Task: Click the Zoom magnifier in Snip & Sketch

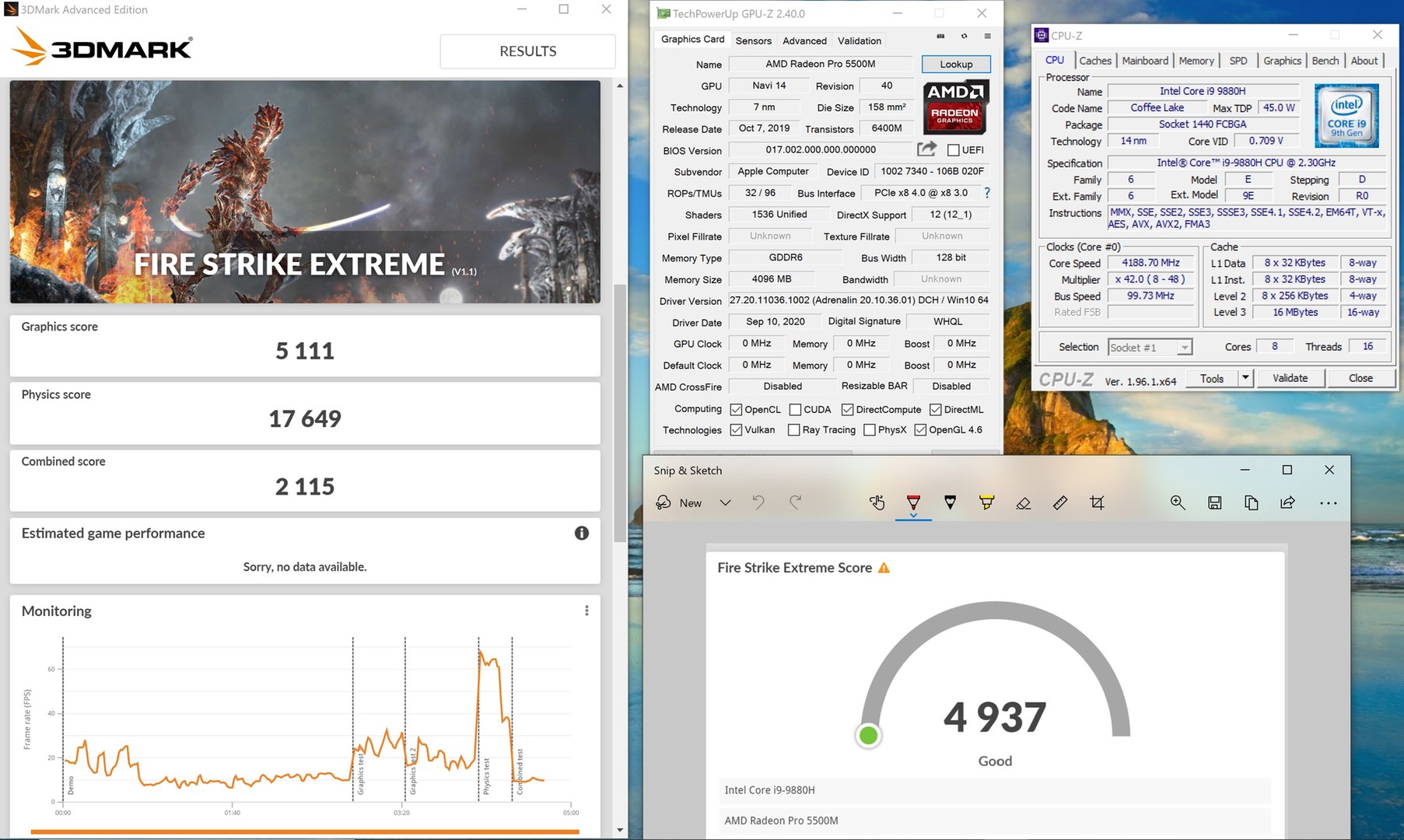Action: click(1178, 502)
